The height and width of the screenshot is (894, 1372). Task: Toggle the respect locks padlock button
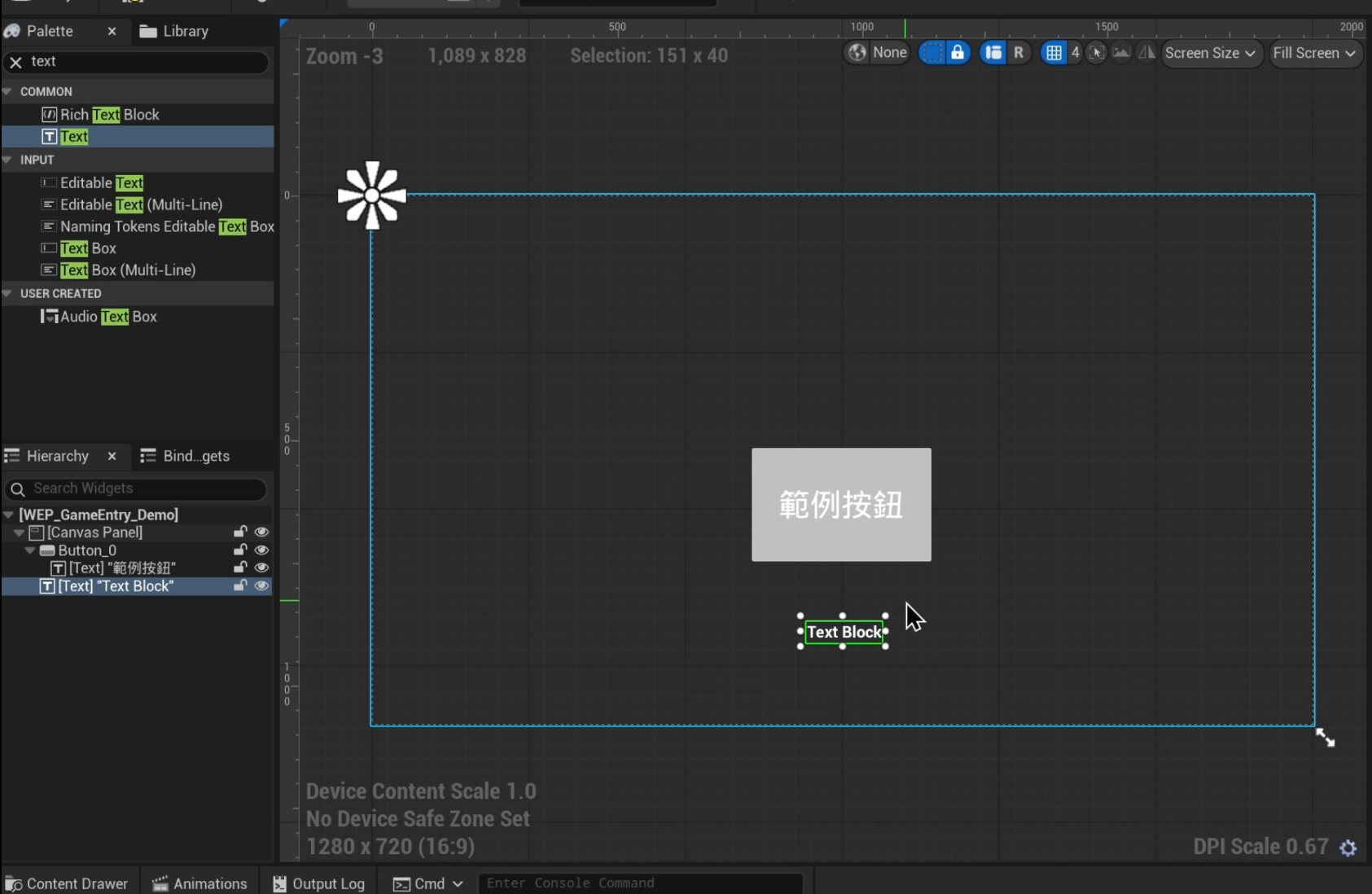(x=958, y=53)
